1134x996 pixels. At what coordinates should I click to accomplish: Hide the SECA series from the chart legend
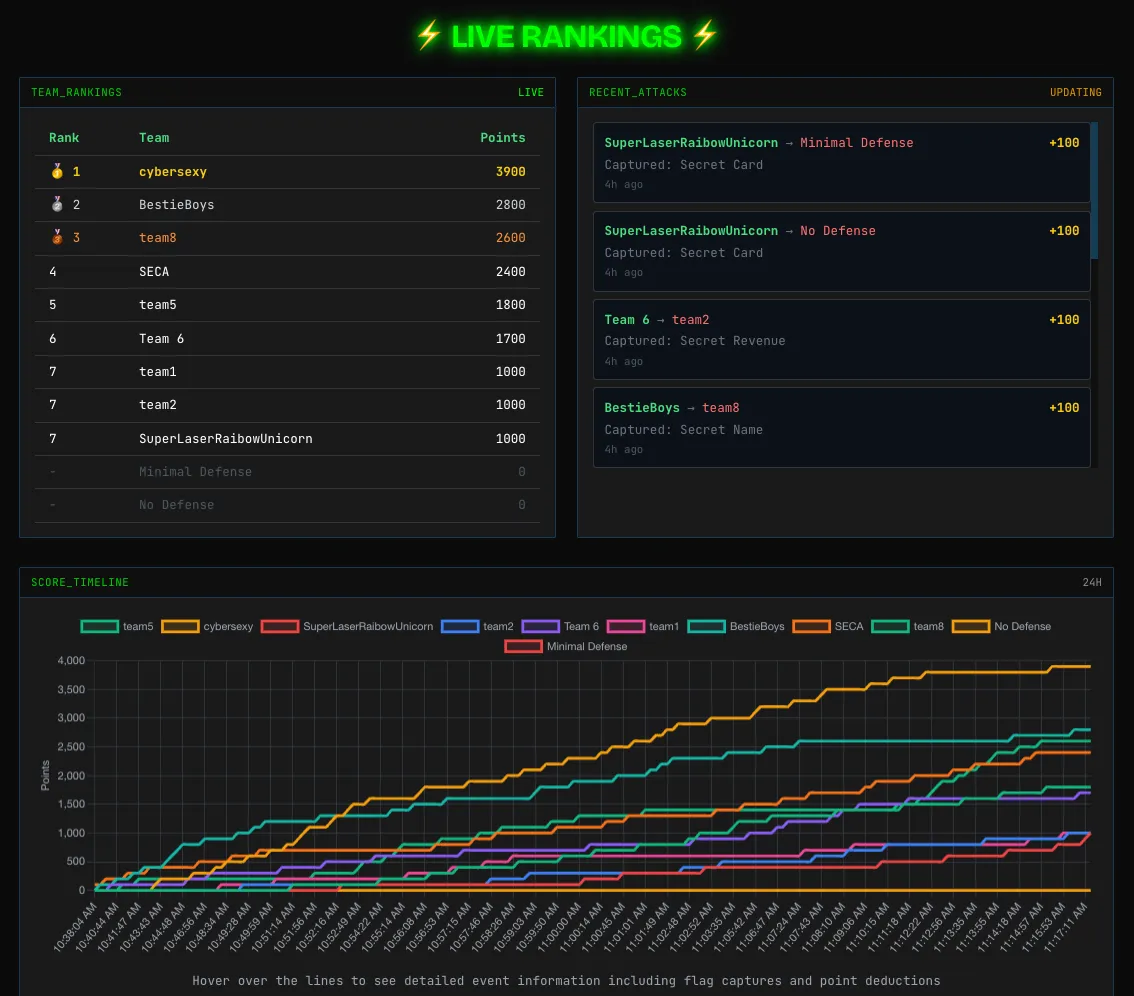tap(828, 627)
